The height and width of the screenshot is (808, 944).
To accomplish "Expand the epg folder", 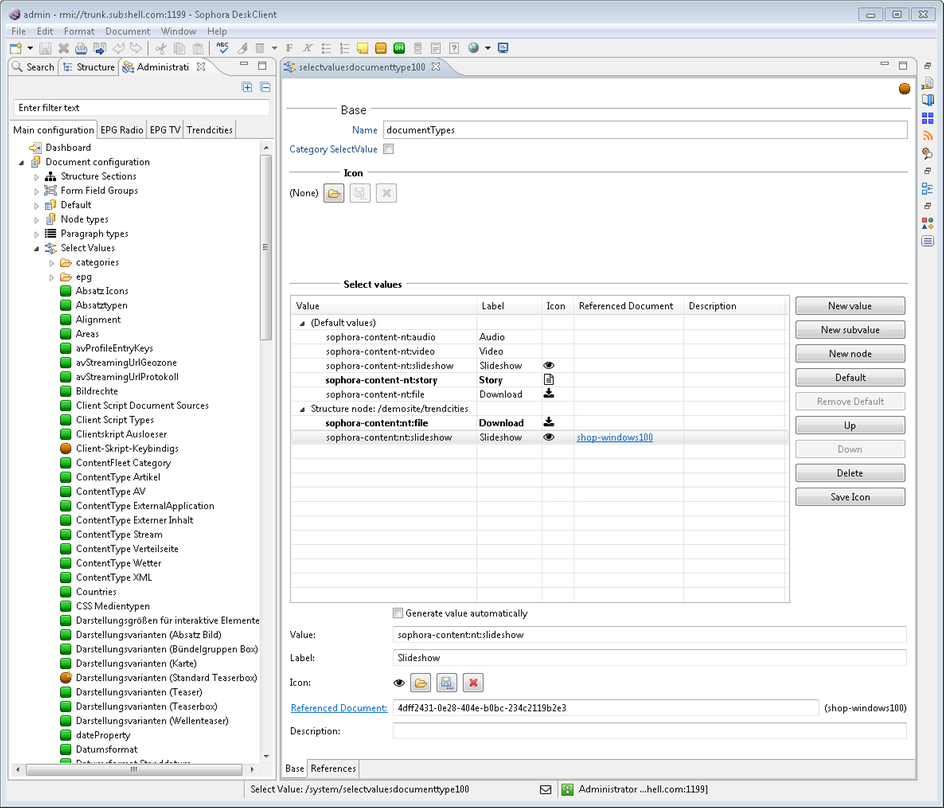I will pos(52,278).
